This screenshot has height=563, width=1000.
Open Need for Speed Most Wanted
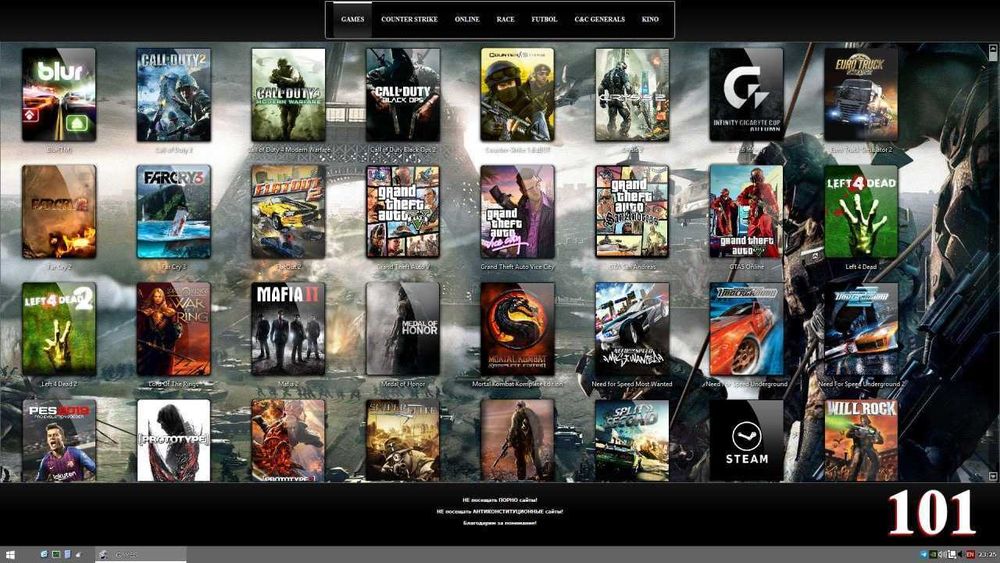632,329
